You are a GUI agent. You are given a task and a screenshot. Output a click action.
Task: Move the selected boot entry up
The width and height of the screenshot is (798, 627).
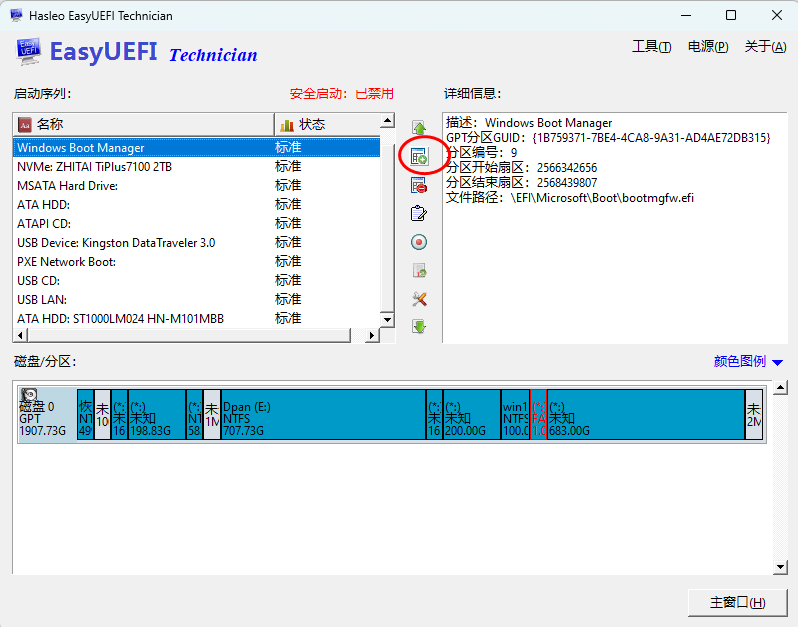pyautogui.click(x=419, y=128)
